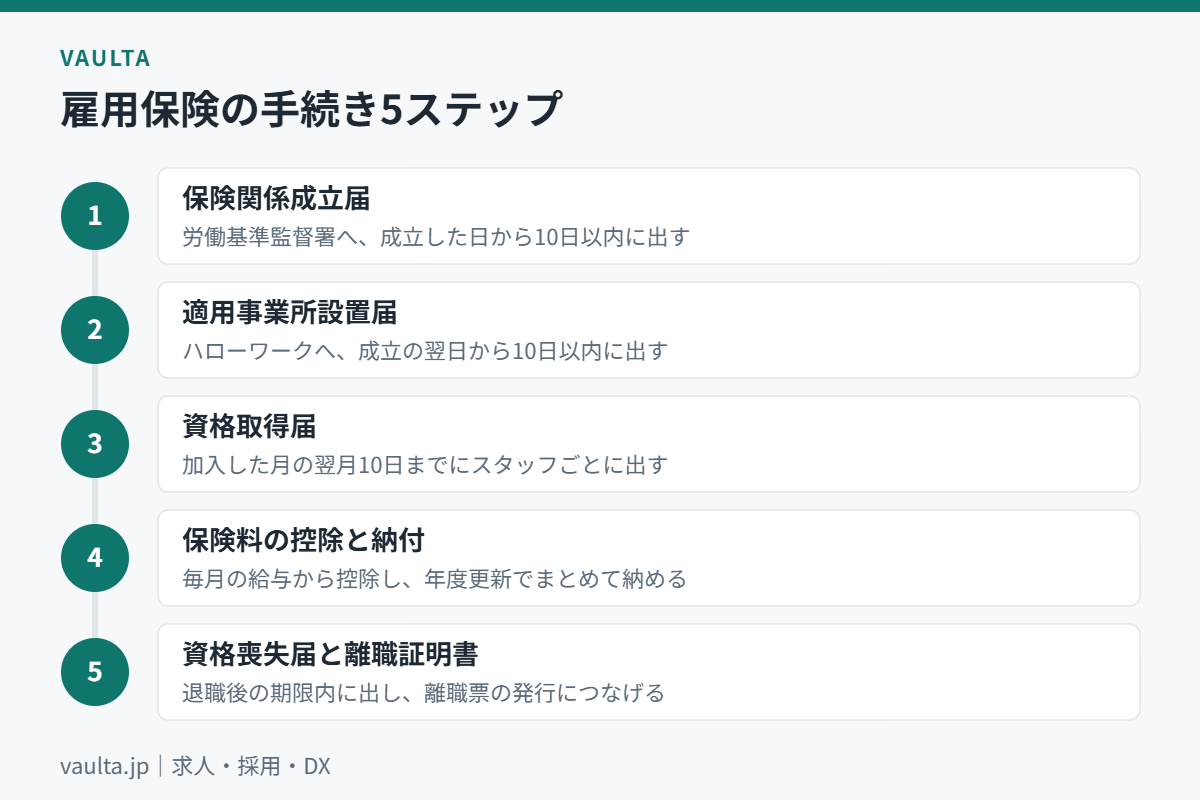
Task: Select the title 適用事業所設置届
Action: pyautogui.click(x=290, y=313)
